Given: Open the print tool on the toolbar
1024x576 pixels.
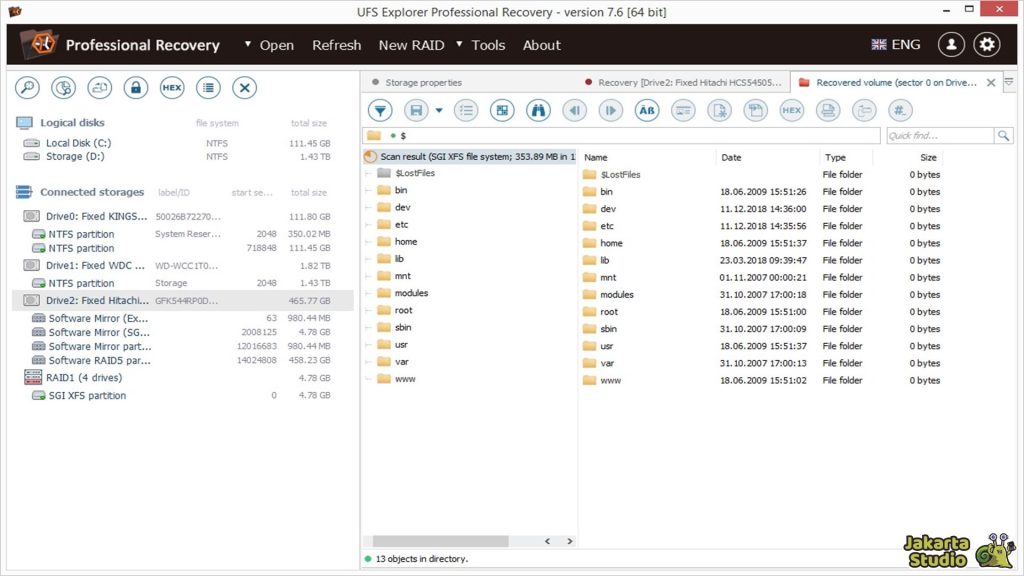Looking at the screenshot, I should (x=828, y=110).
